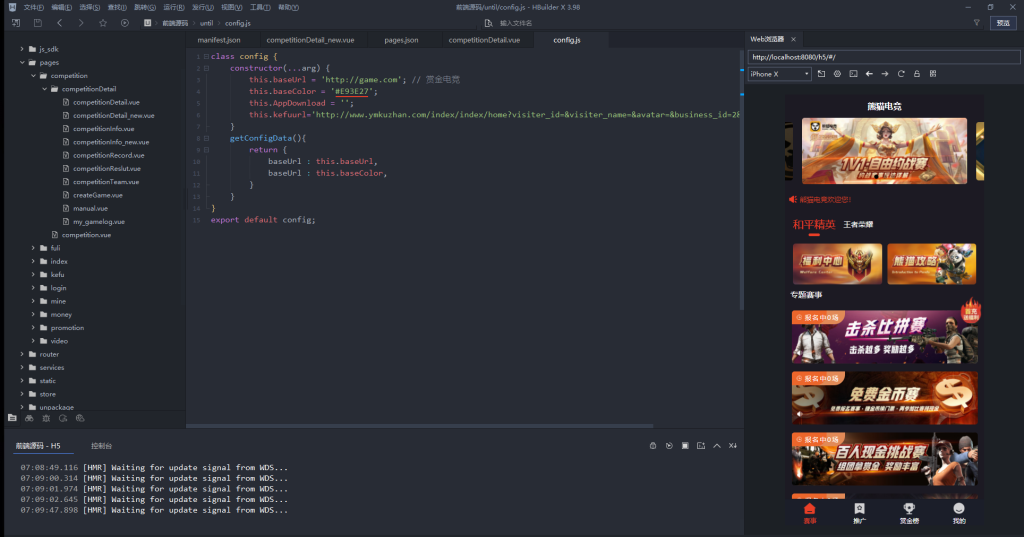Open the browser settings gear icon
The width and height of the screenshot is (1024, 537).
(837, 74)
